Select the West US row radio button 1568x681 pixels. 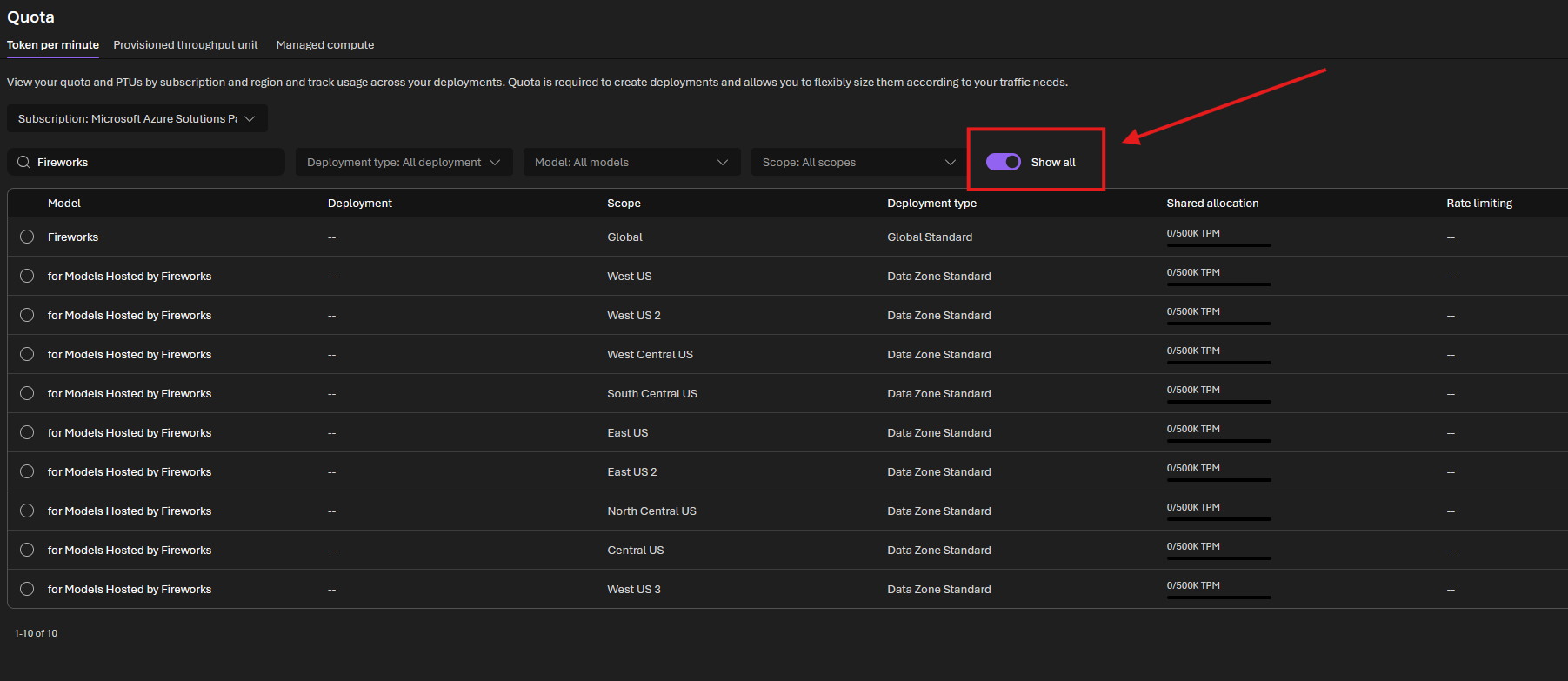pyautogui.click(x=27, y=276)
